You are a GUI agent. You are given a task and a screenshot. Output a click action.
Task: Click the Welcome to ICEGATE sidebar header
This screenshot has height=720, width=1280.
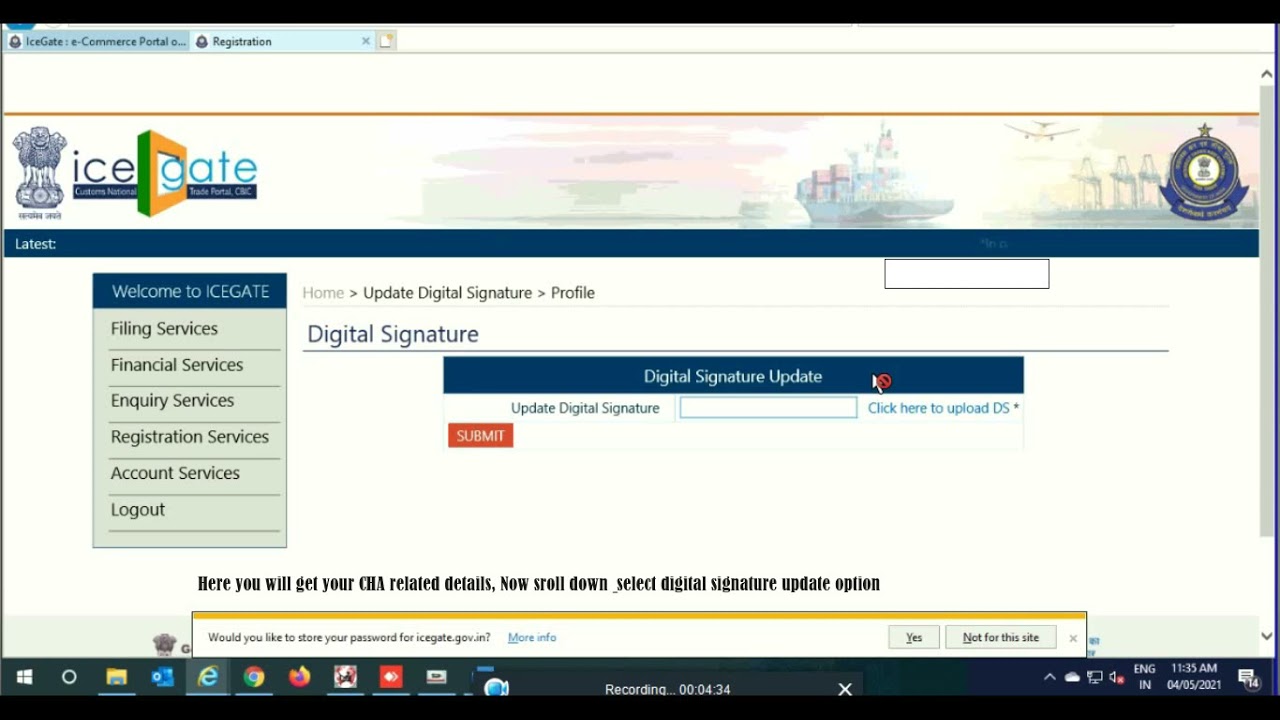[x=190, y=291]
